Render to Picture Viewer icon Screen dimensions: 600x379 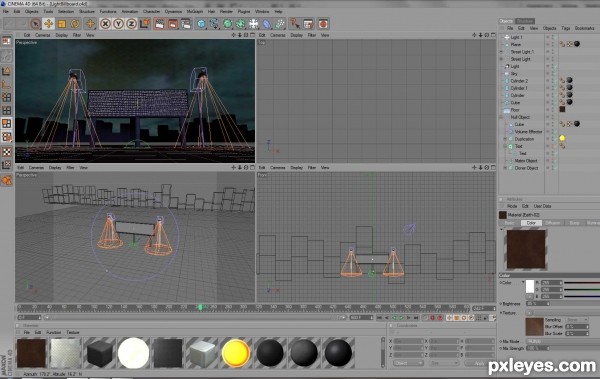173,24
